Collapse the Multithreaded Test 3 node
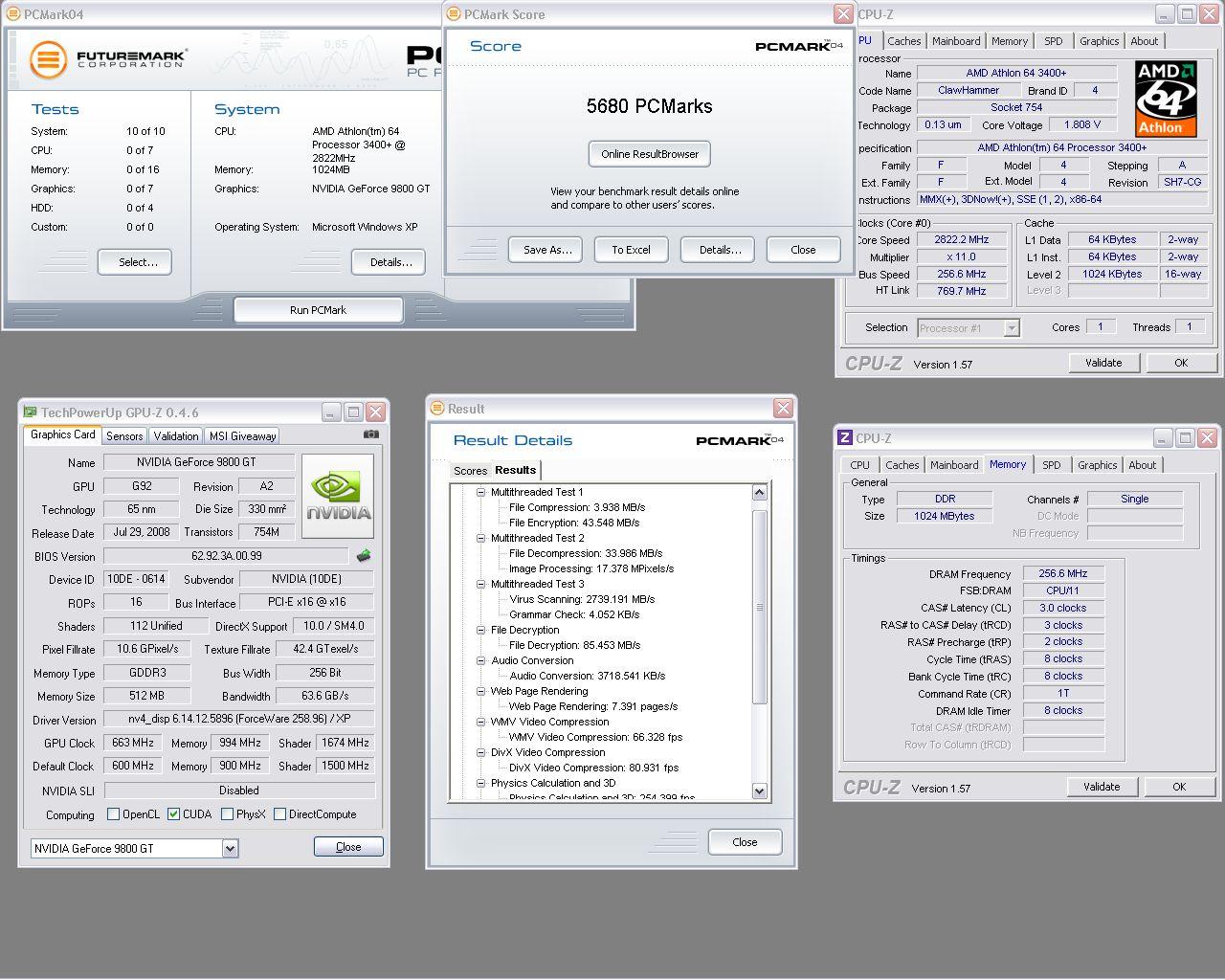 click(x=481, y=585)
